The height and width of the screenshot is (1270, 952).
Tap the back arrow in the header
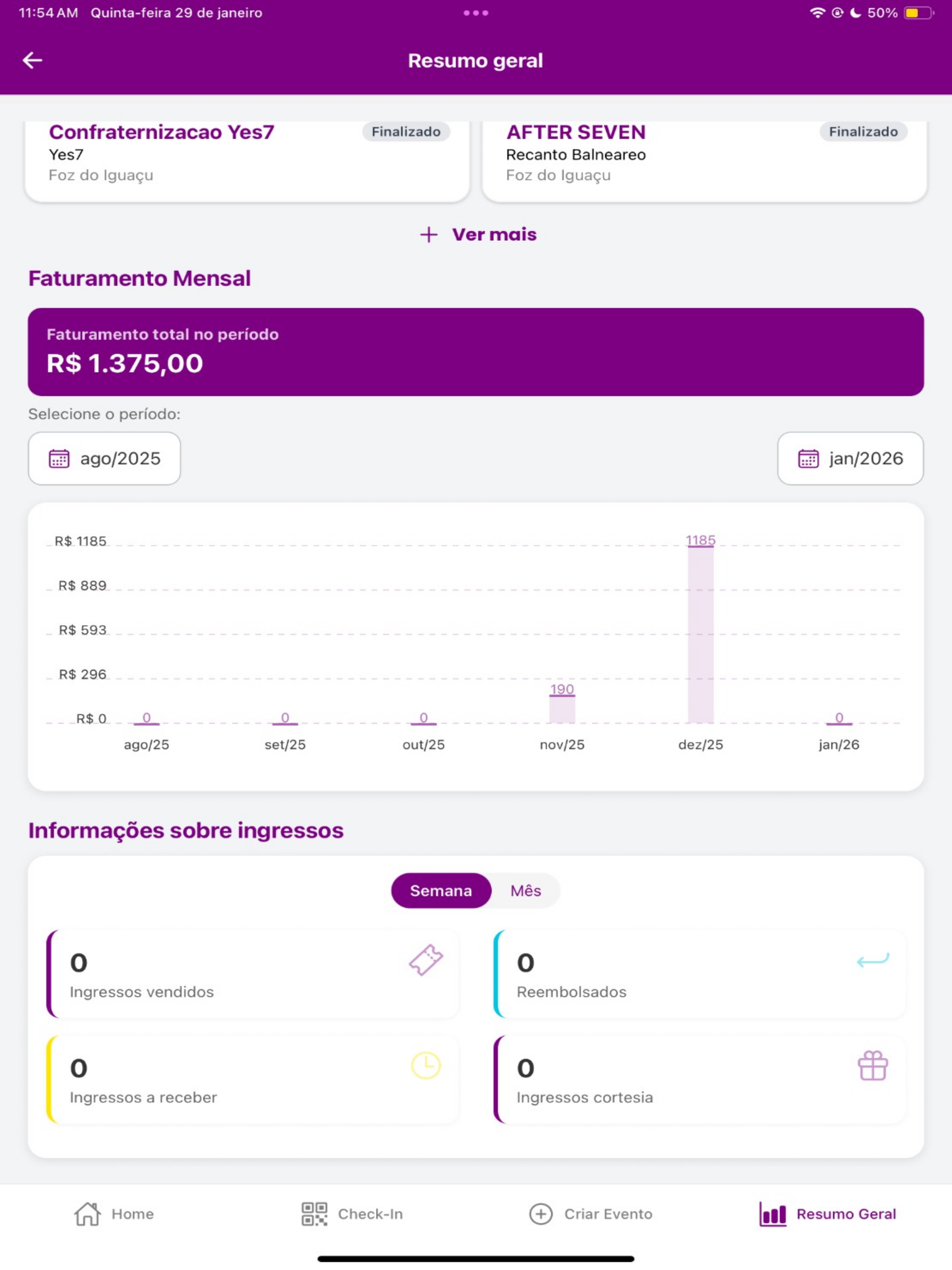click(x=33, y=60)
